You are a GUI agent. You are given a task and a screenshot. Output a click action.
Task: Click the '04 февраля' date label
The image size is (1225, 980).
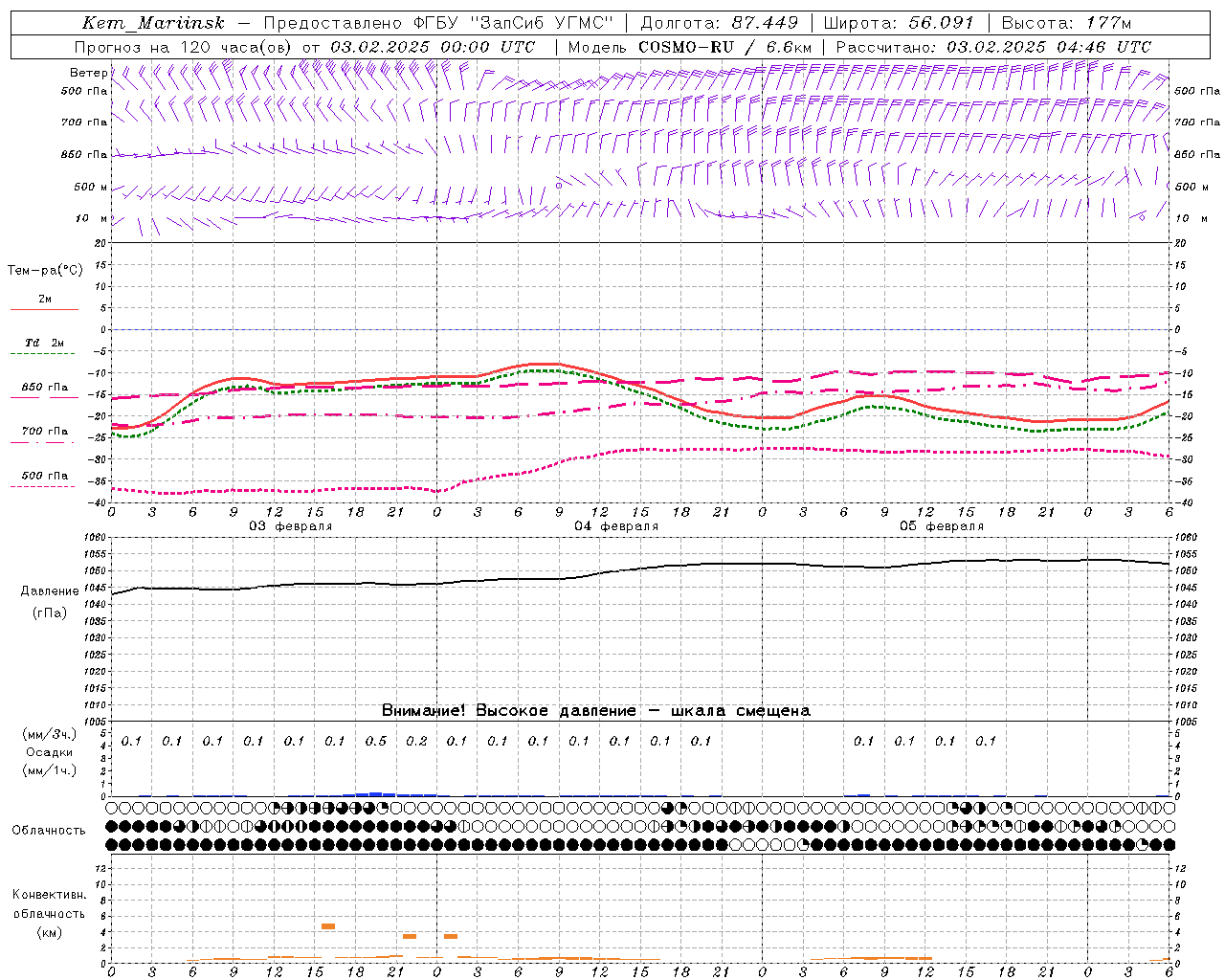tap(616, 526)
